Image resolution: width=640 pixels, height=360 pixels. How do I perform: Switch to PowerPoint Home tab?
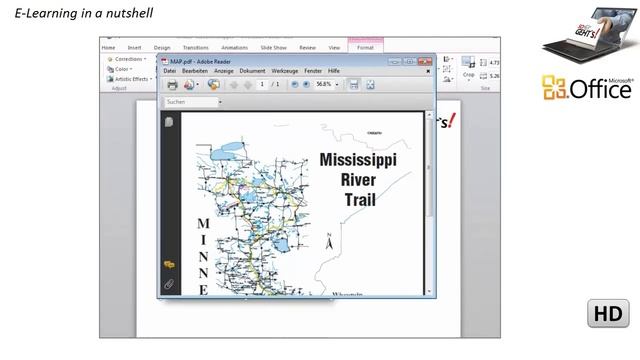108,48
